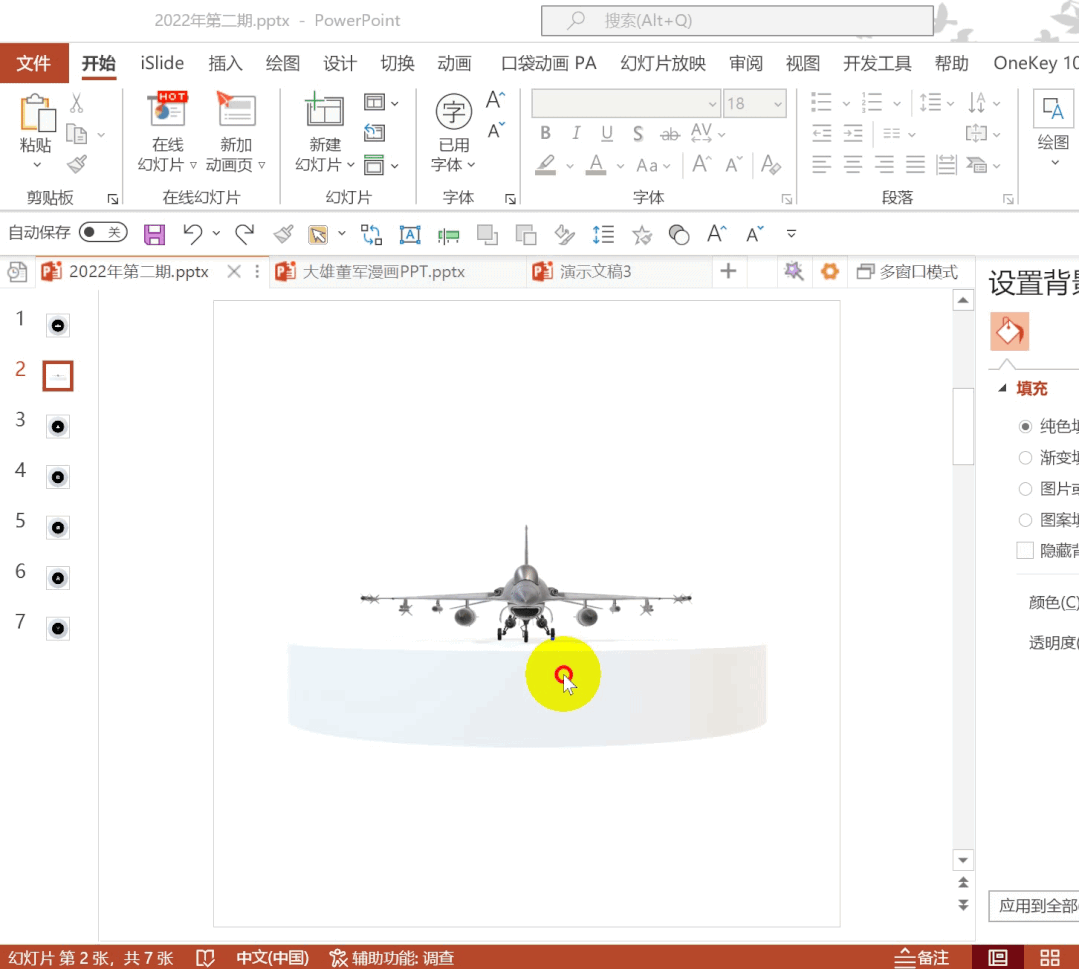
Task: Select the solid fill (纯色) radio button
Action: click(1025, 427)
